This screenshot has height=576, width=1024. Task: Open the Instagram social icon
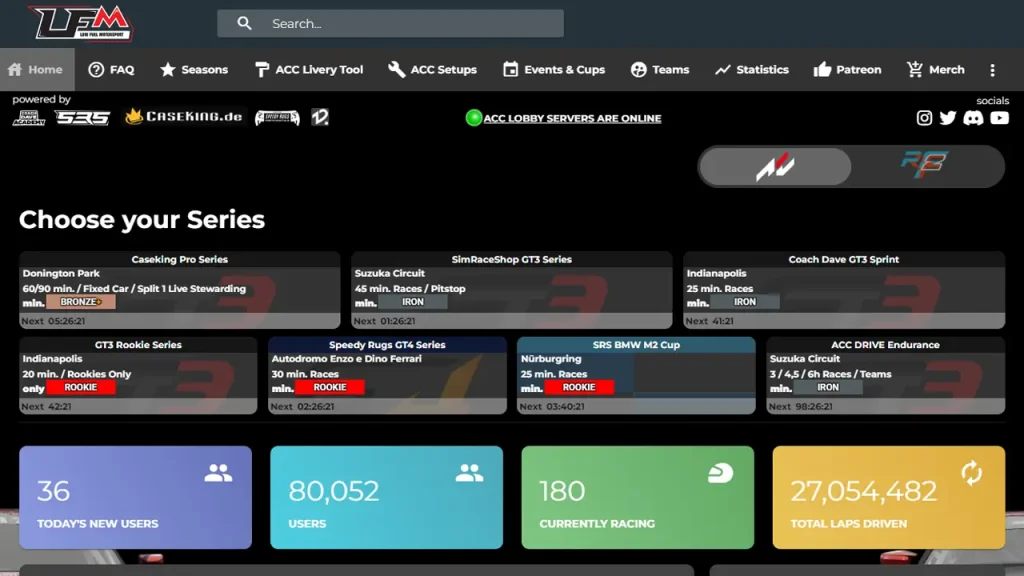click(x=924, y=118)
